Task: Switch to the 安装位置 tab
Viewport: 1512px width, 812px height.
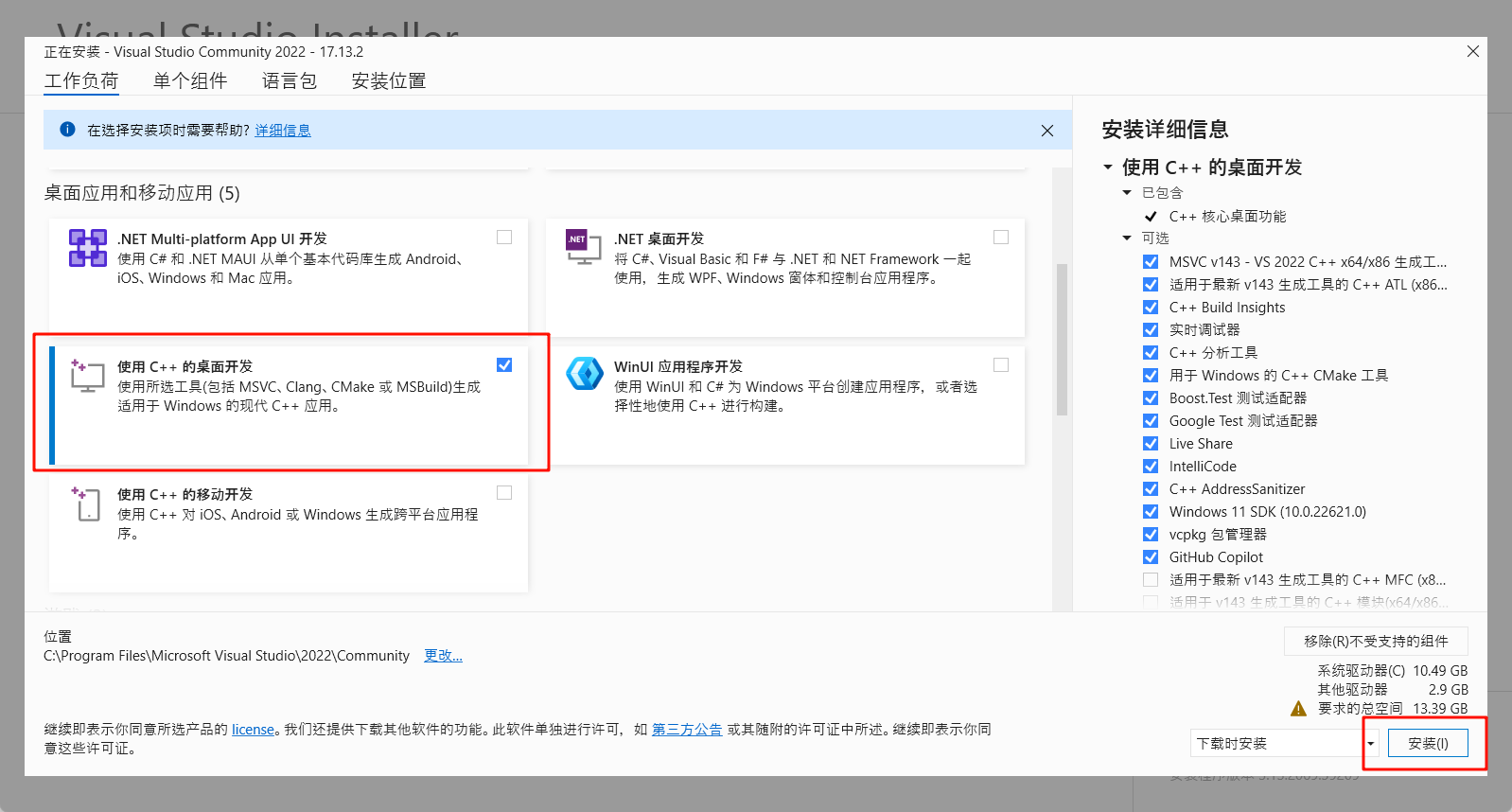Action: 389,81
